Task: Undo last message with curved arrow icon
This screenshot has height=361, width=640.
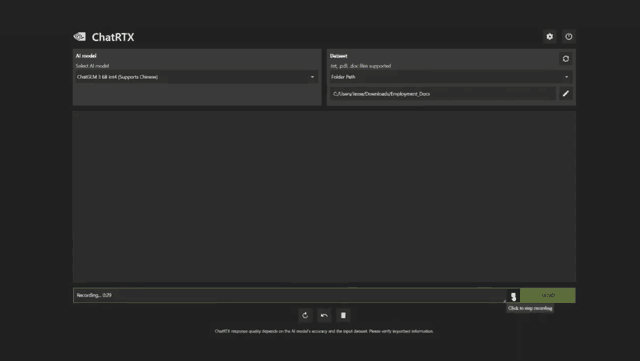Action: point(324,315)
